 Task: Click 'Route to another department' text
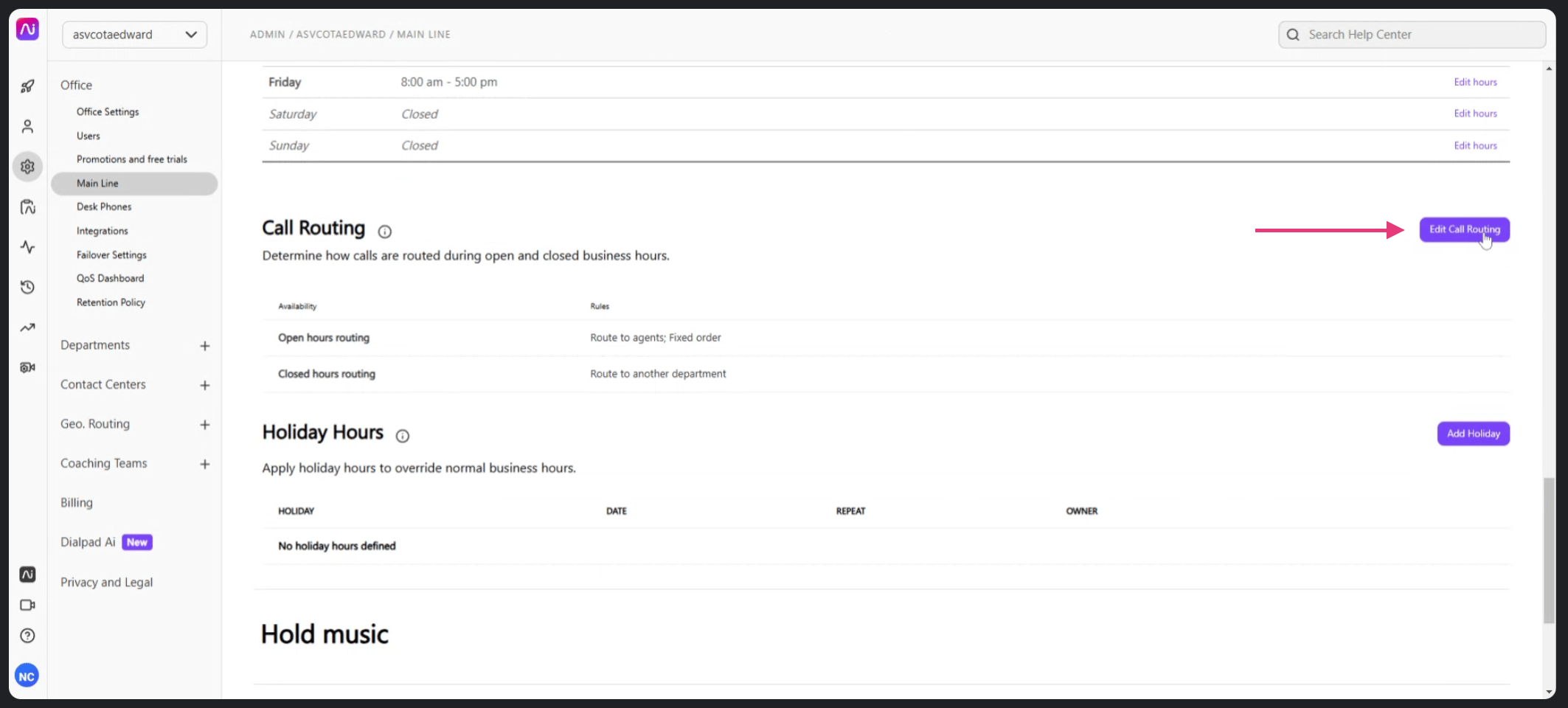click(x=658, y=374)
